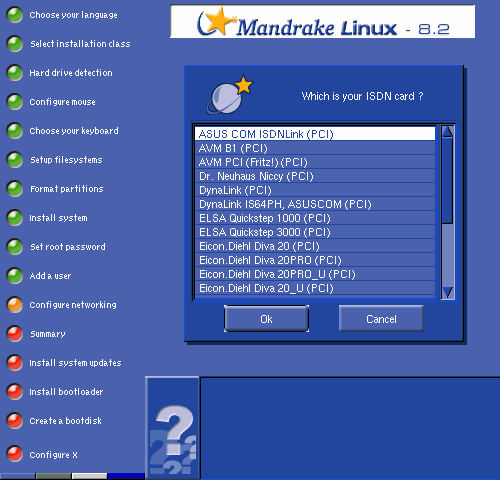Click the green bullet beside Hard drive detection
Image resolution: width=500 pixels, height=480 pixels.
[x=15, y=73]
